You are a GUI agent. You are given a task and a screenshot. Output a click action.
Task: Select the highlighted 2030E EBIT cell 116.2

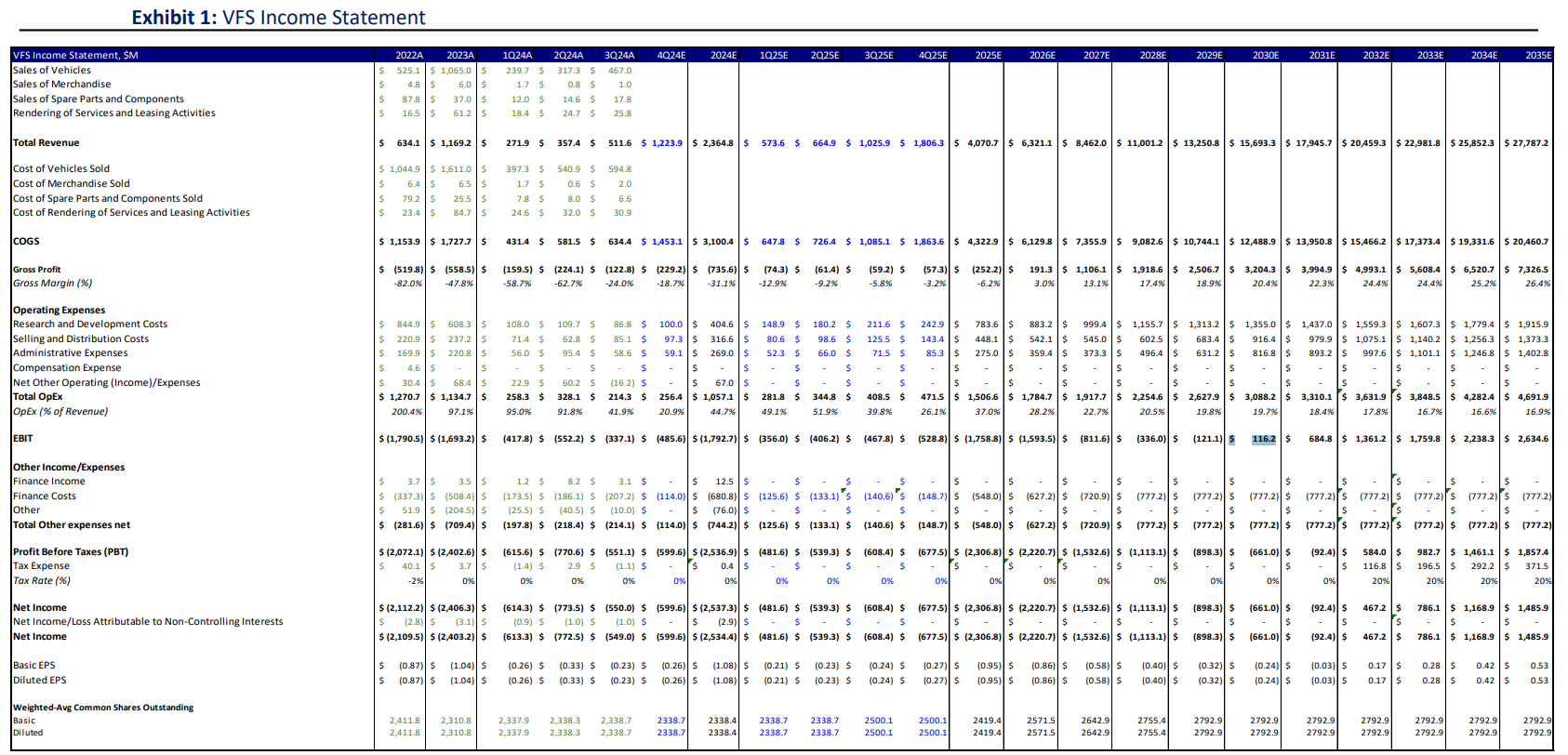coord(1263,439)
